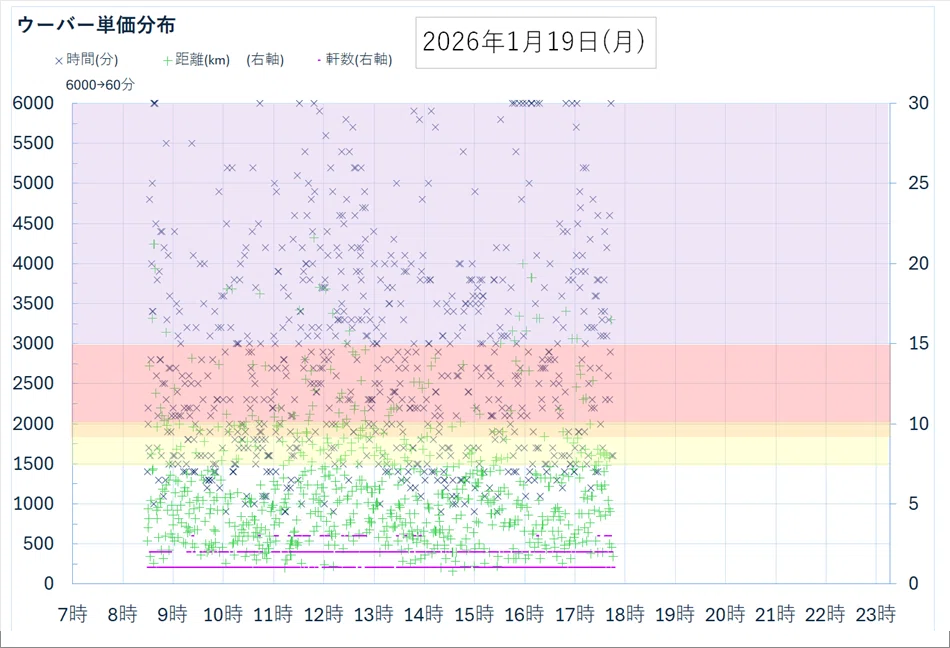Click the x-axis label 11時
The height and width of the screenshot is (648, 950).
[273, 615]
